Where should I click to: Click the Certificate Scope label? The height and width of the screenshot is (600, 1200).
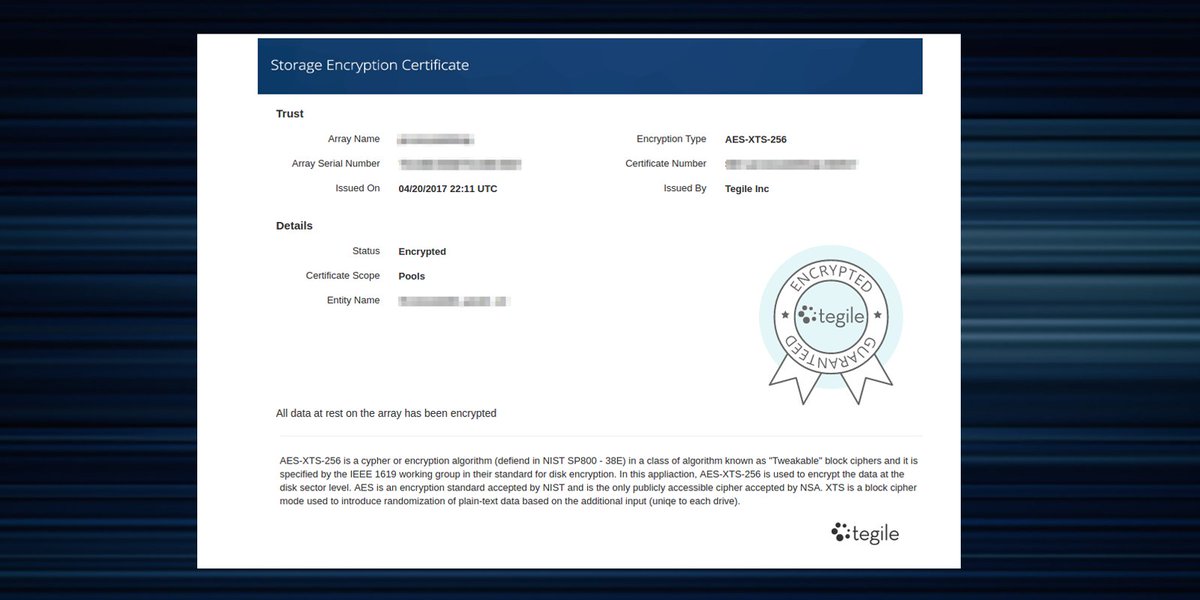click(x=343, y=275)
